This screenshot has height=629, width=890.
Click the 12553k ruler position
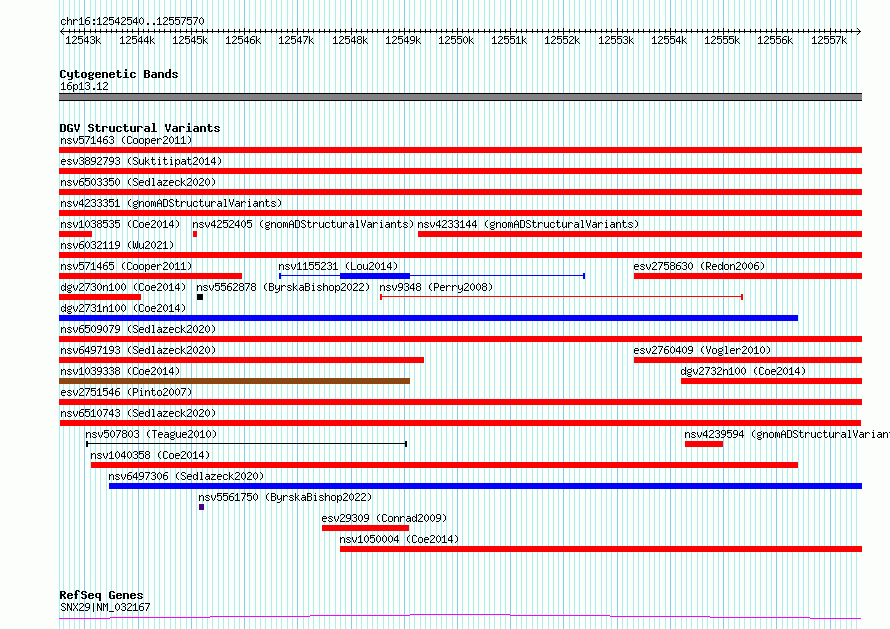(616, 40)
